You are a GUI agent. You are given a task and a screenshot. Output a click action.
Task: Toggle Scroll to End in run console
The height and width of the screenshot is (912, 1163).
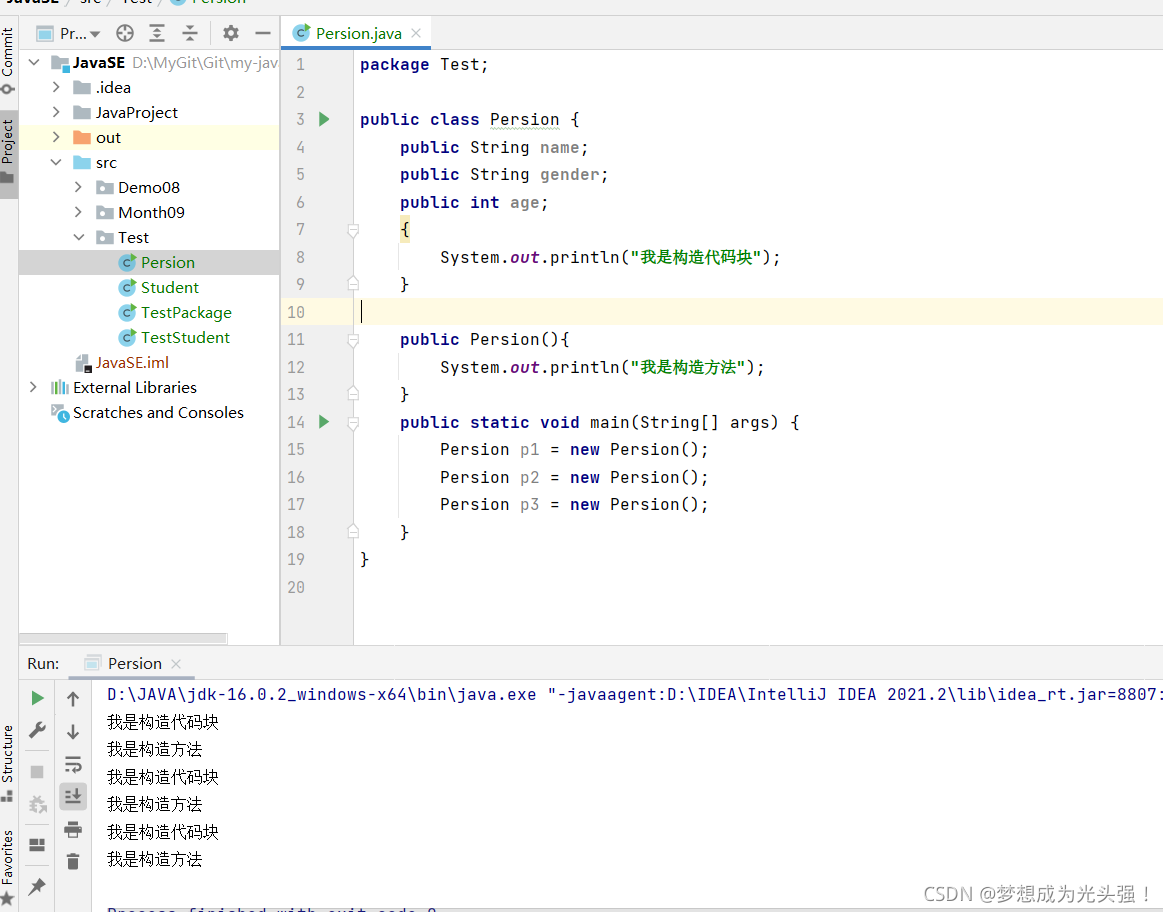pos(73,797)
